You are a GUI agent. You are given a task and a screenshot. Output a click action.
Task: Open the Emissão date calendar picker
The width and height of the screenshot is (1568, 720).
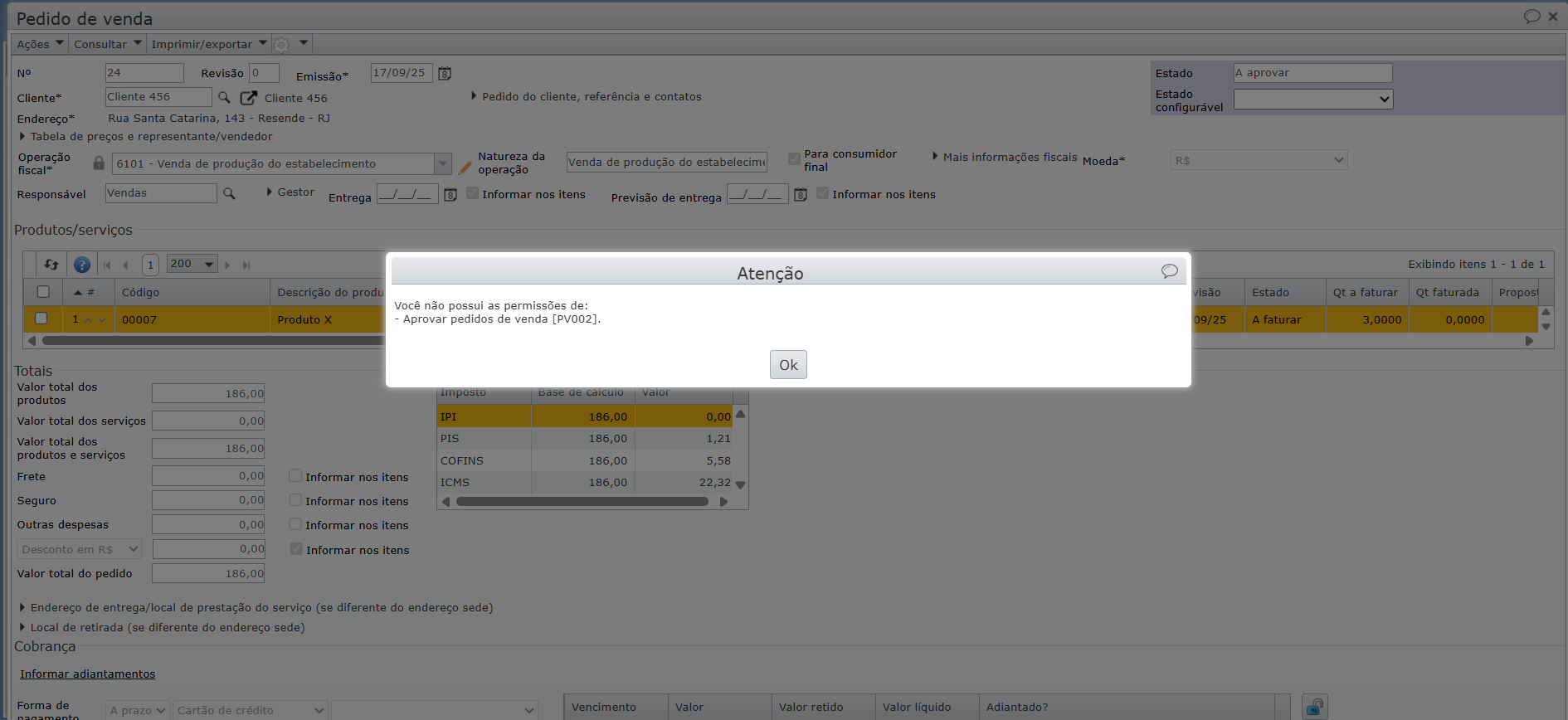click(x=445, y=74)
